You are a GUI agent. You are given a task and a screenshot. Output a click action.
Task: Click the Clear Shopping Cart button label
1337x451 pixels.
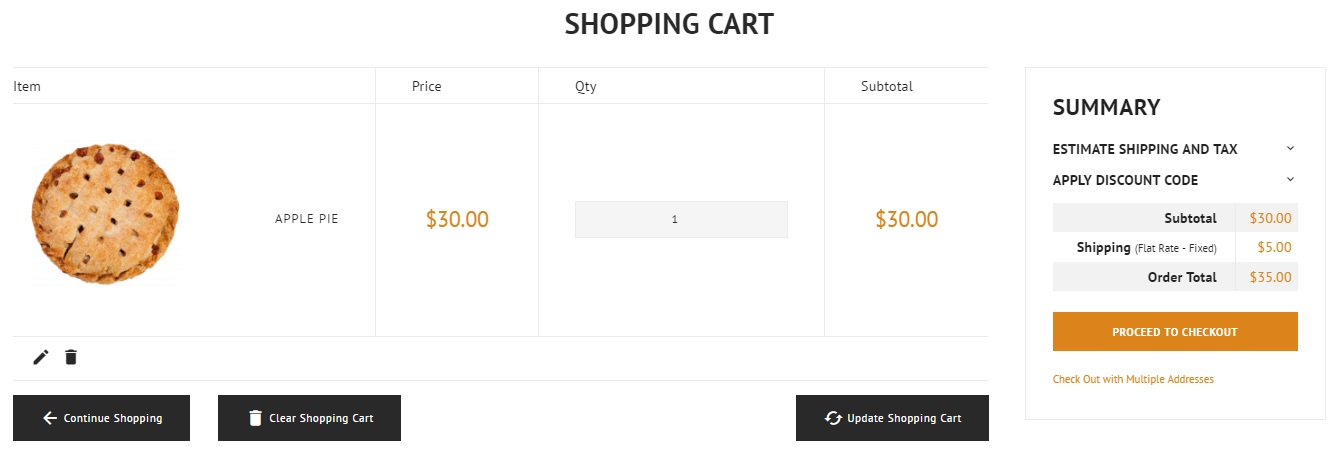321,418
